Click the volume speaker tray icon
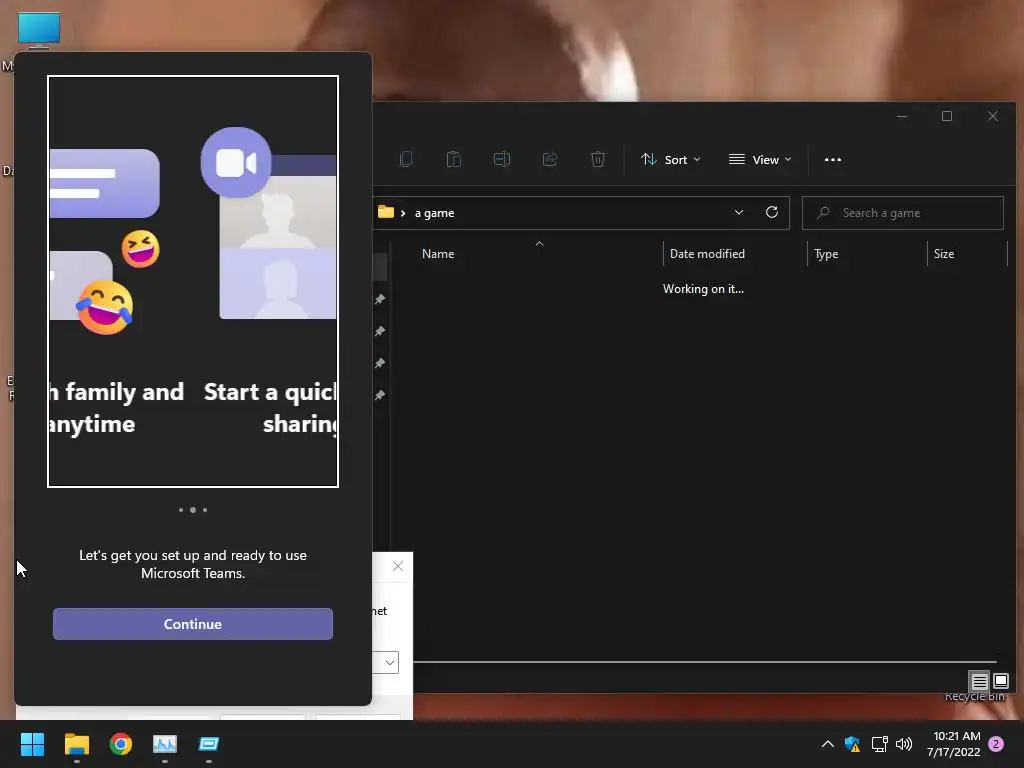 904,744
